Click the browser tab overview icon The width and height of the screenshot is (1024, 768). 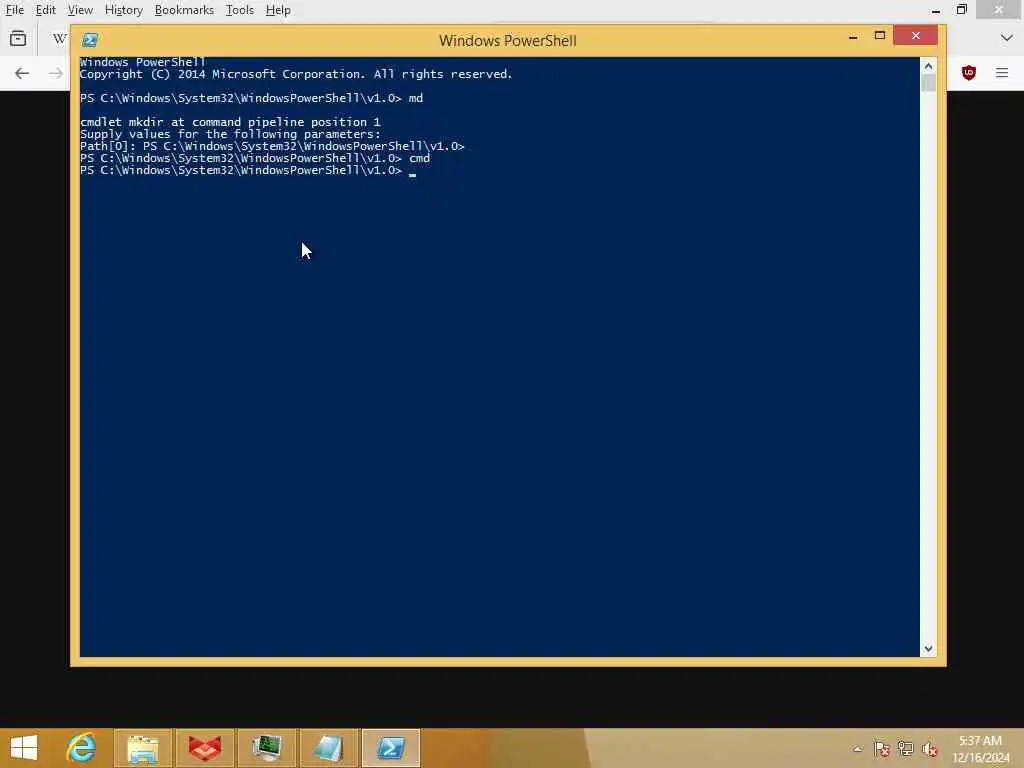18,39
